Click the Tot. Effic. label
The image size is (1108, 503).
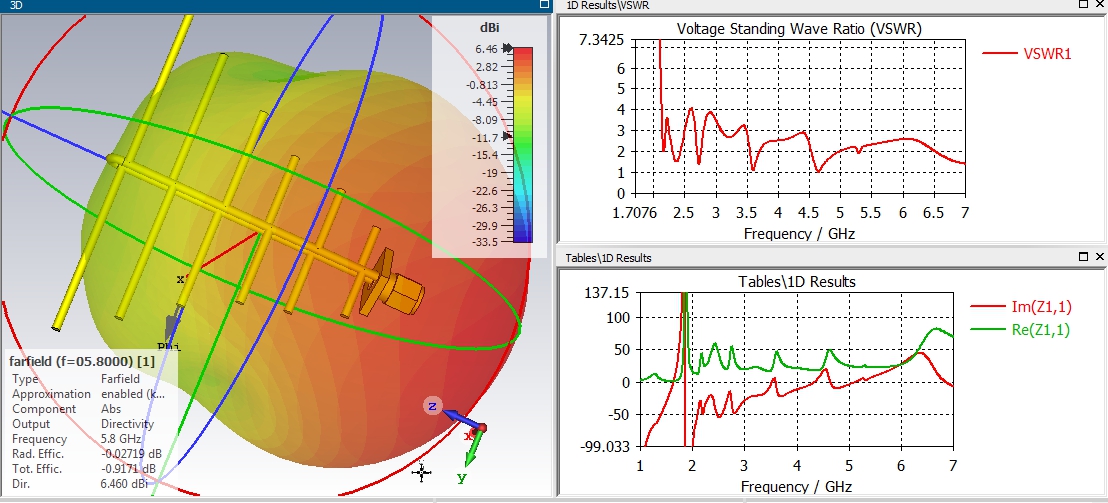pyautogui.click(x=37, y=469)
